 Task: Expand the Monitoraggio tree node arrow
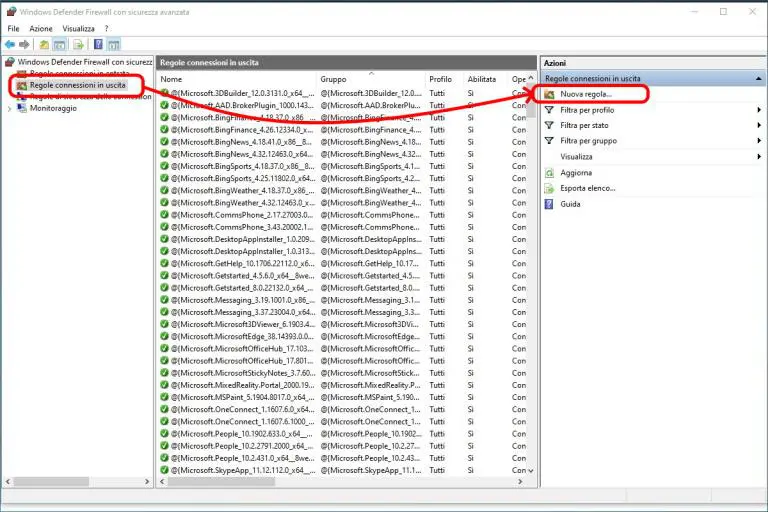click(x=9, y=108)
